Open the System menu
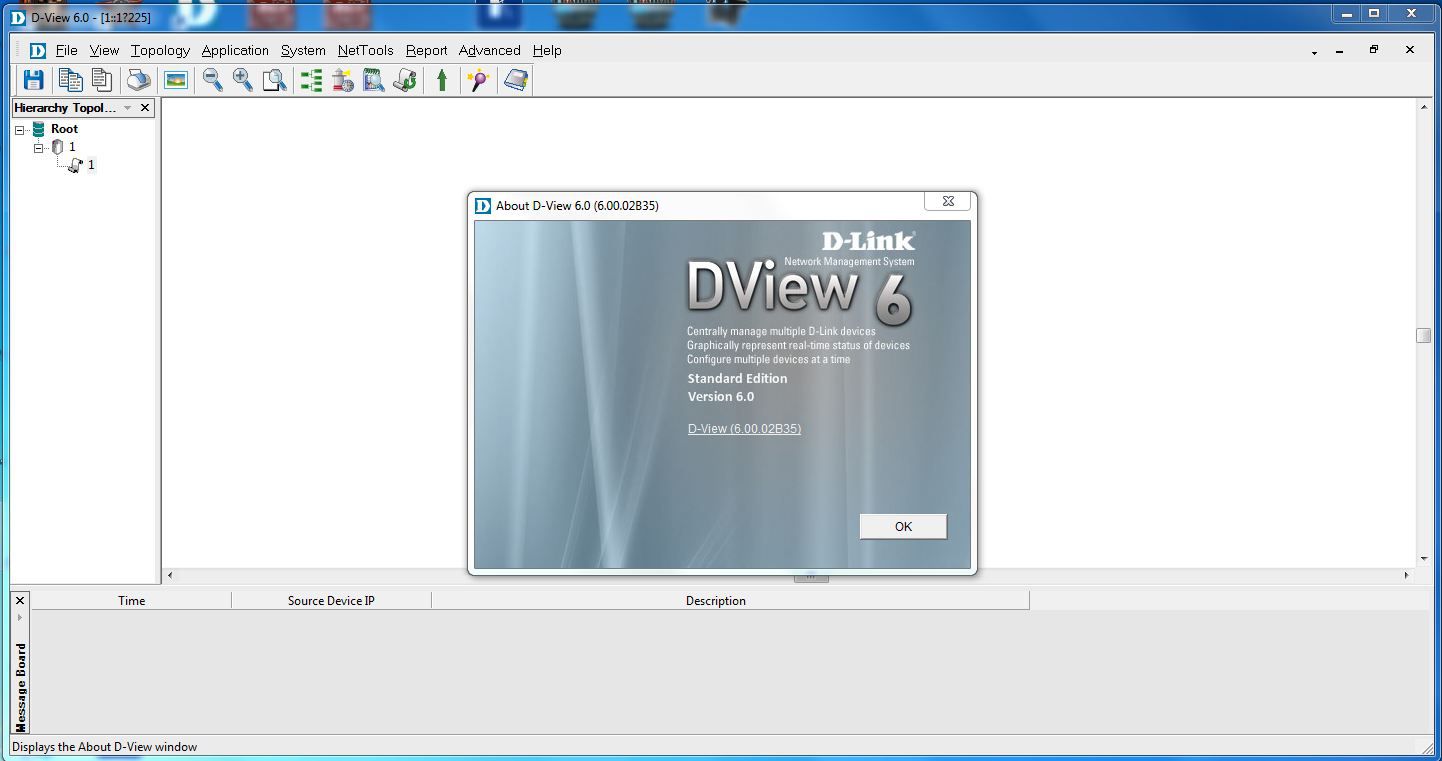Viewport: 1442px width, 761px height. (303, 50)
